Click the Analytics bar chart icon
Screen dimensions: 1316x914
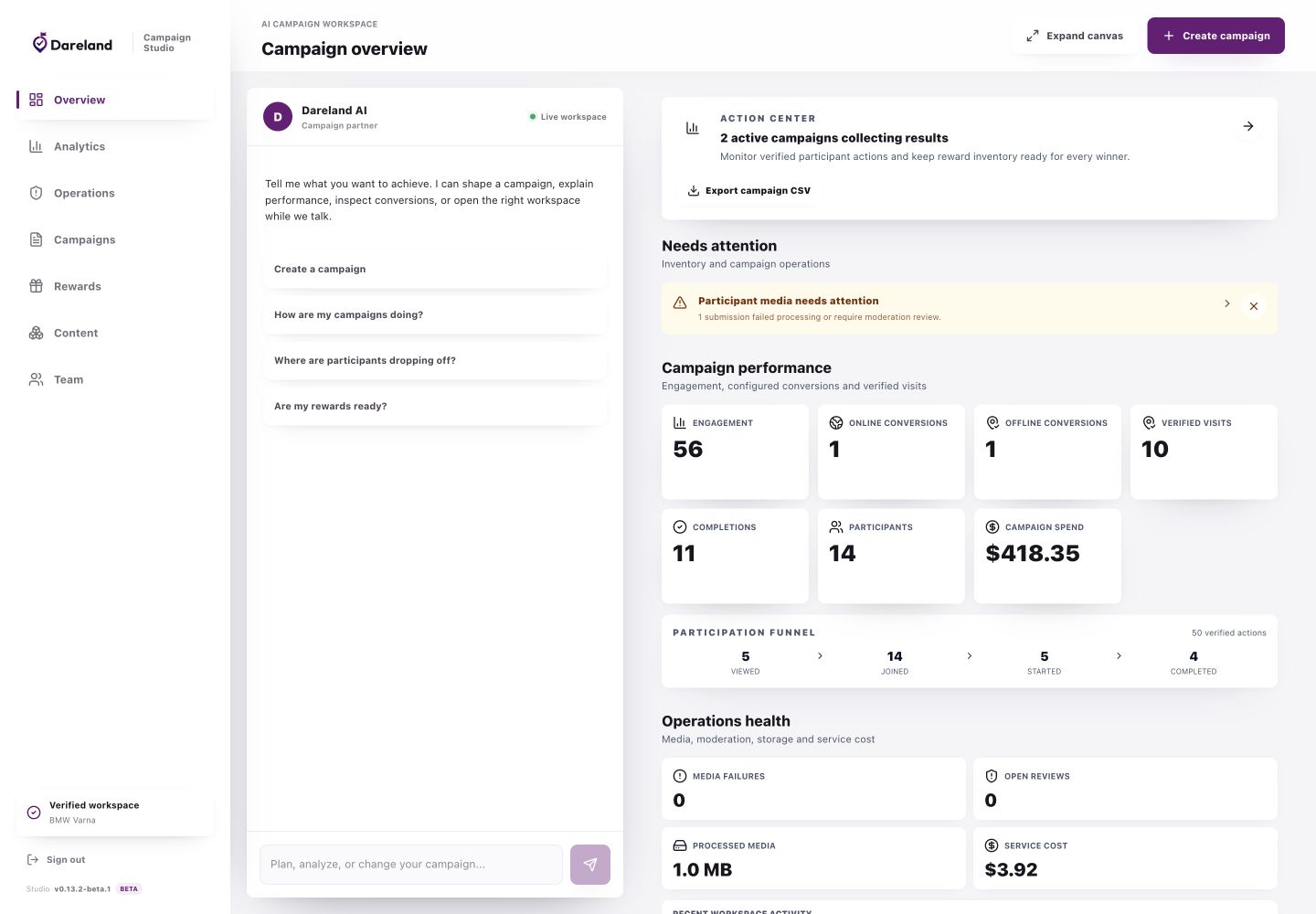coord(37,146)
